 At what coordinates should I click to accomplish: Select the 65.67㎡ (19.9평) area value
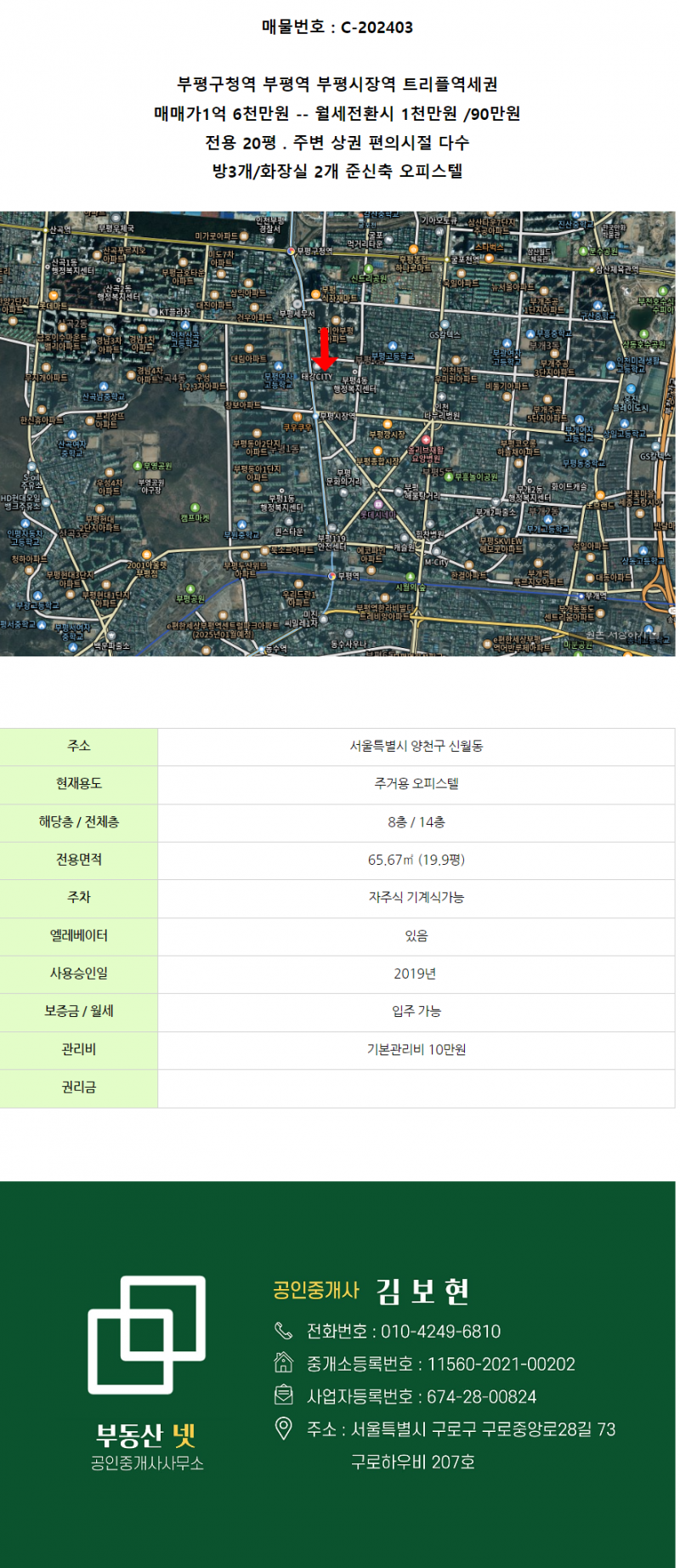click(x=416, y=860)
